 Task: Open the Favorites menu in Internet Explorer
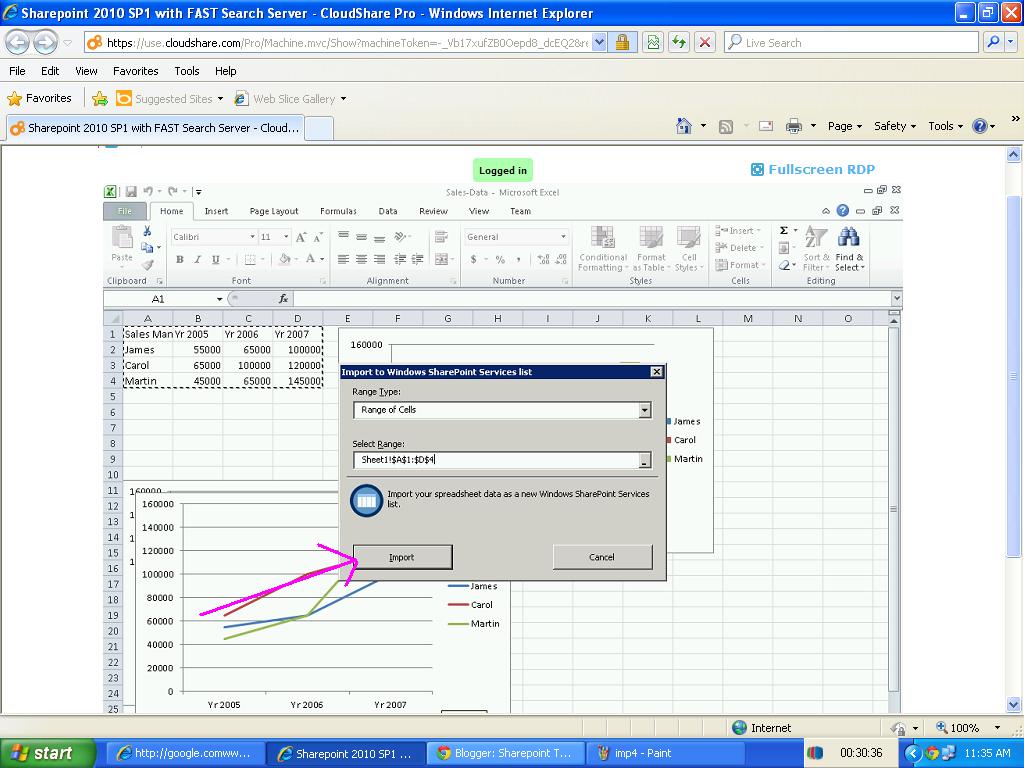136,71
